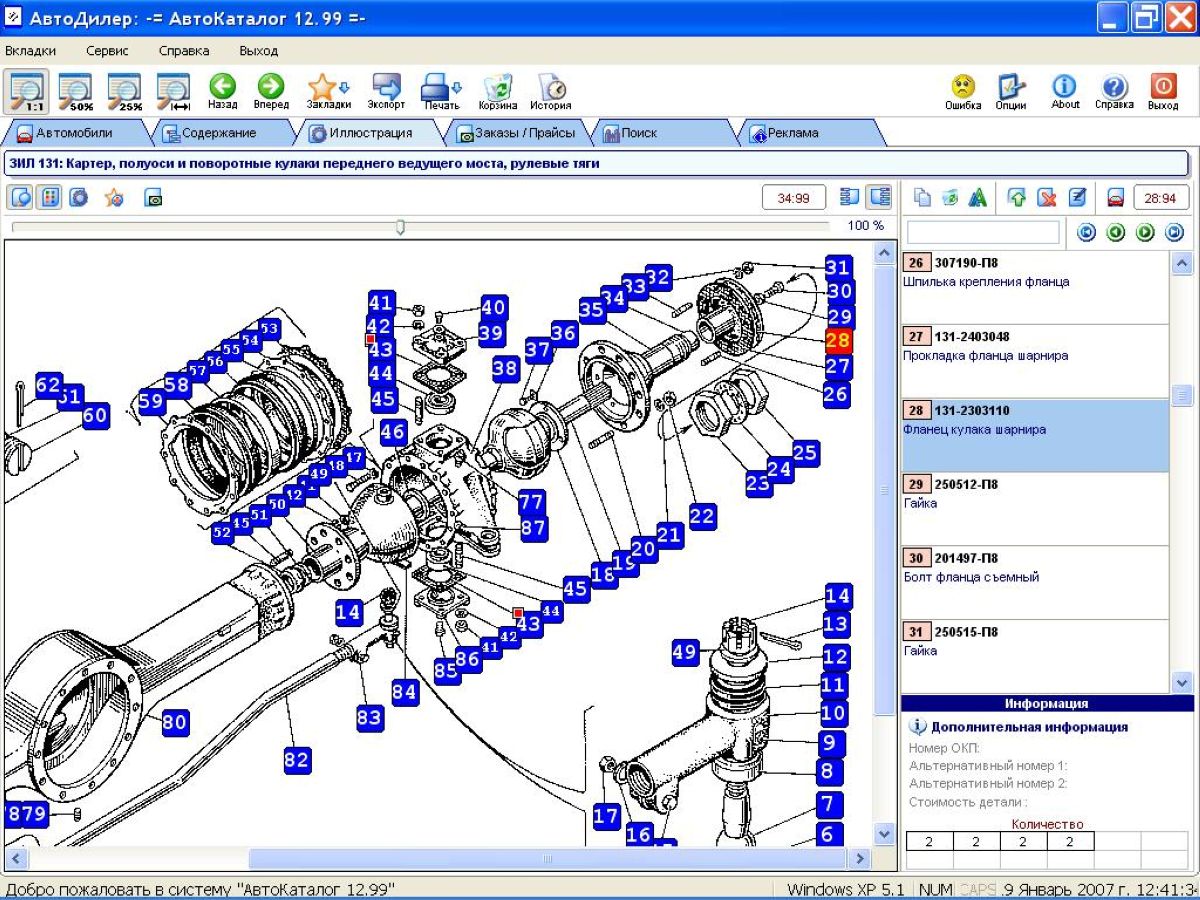Click the copy pages icon in parts panel
This screenshot has width=1200, height=900.
[x=922, y=198]
